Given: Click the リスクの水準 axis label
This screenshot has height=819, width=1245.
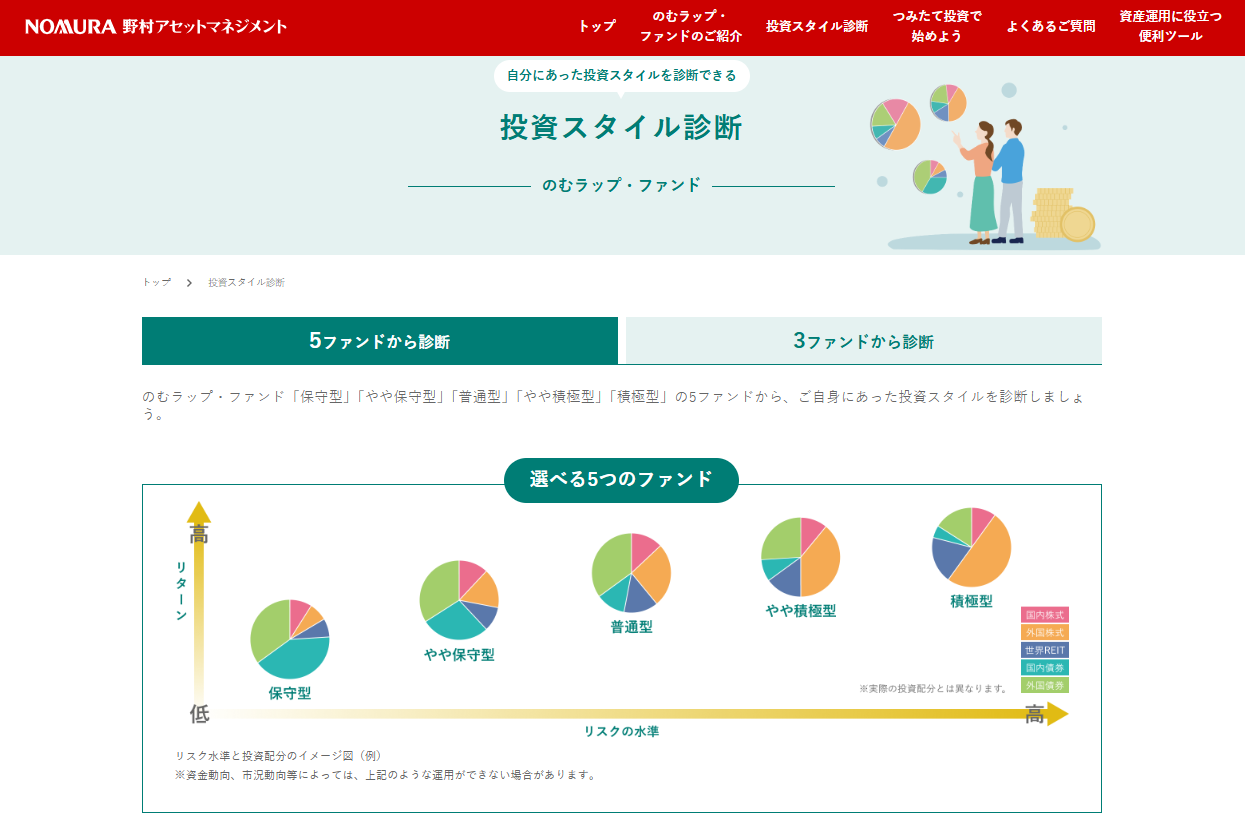Looking at the screenshot, I should tap(621, 732).
